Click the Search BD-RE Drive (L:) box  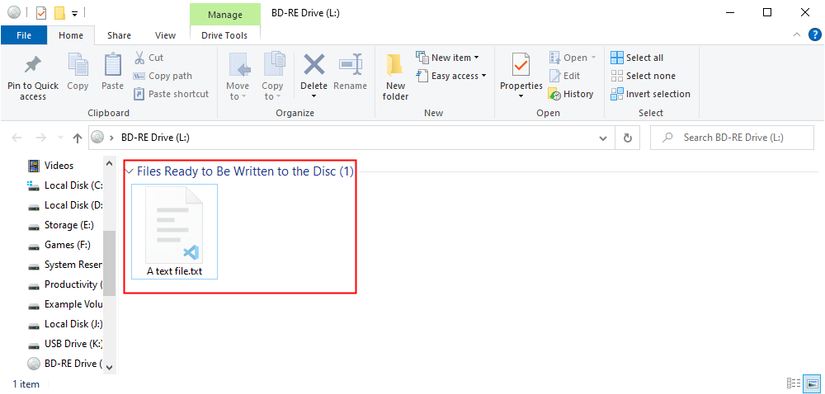(x=732, y=138)
